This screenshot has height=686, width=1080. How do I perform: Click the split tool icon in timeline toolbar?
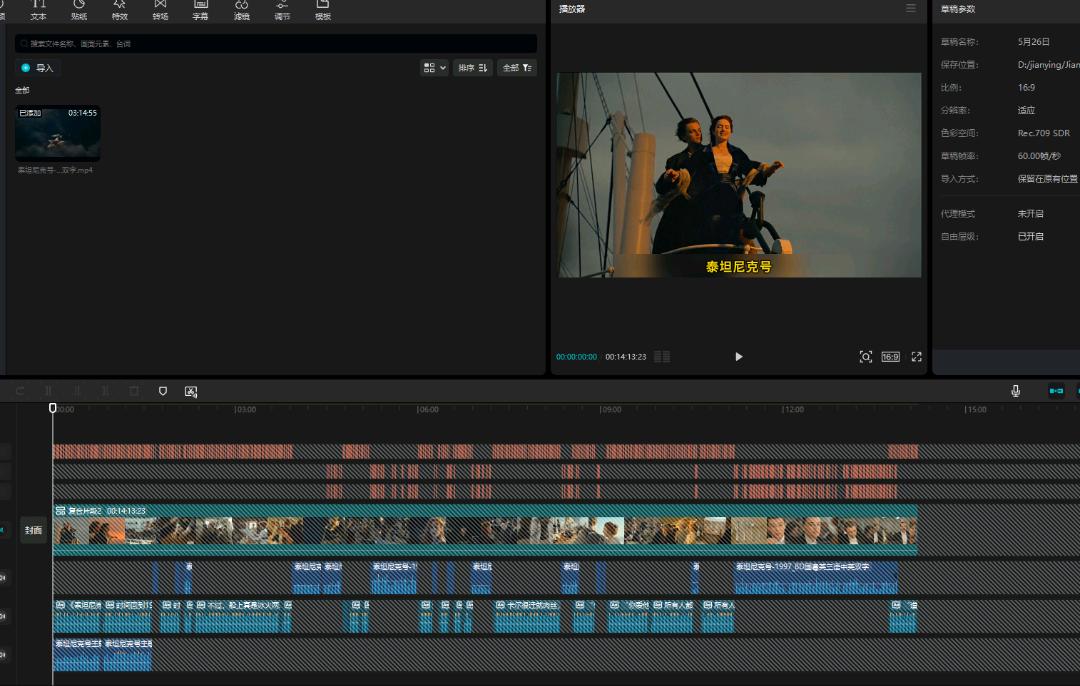point(48,391)
